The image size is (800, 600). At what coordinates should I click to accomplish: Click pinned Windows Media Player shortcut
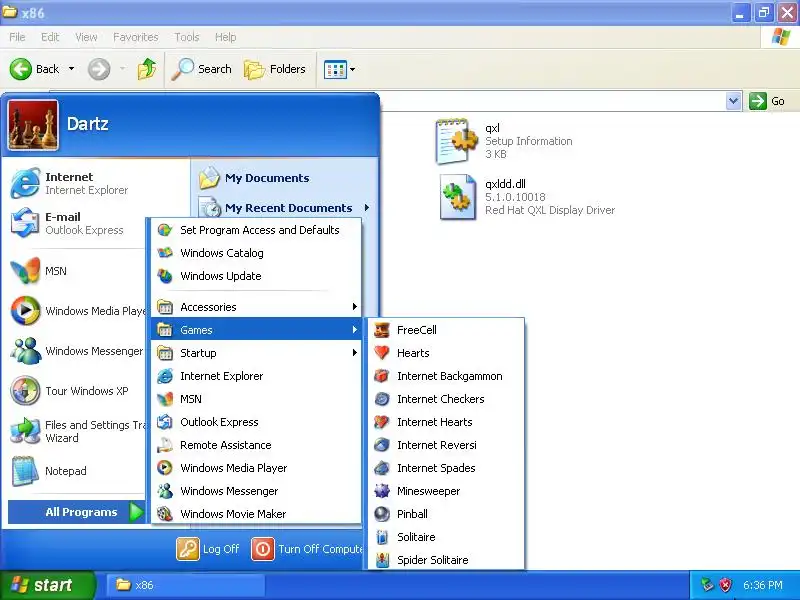(x=77, y=311)
